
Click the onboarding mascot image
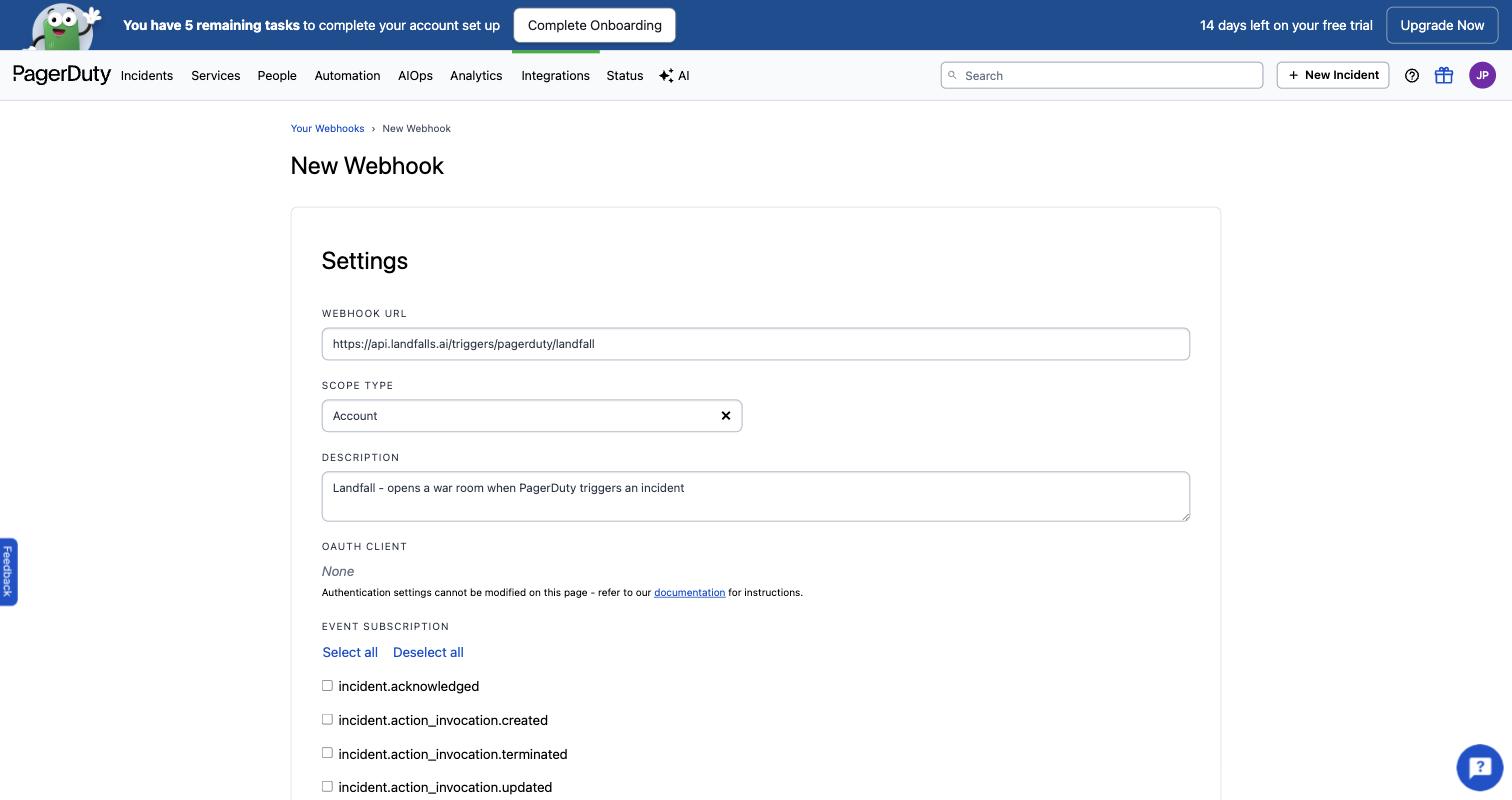point(65,25)
